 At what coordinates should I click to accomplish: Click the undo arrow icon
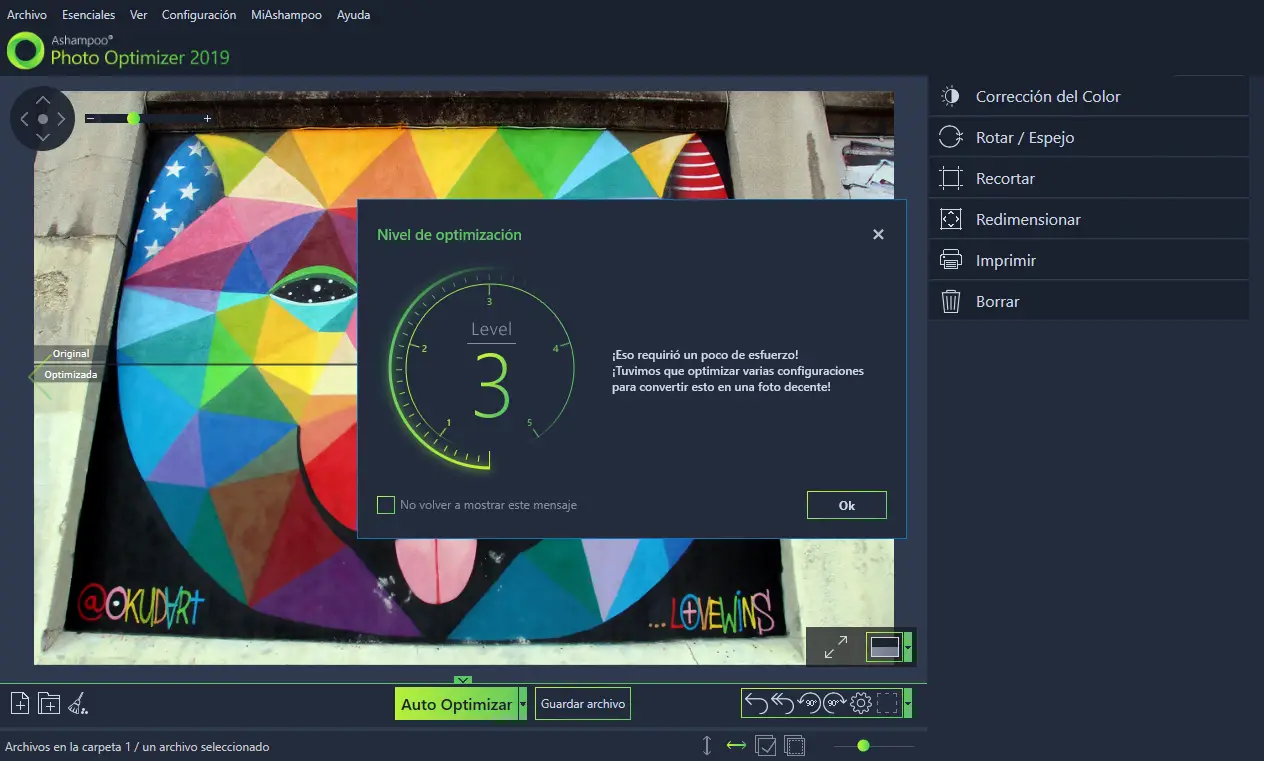tap(757, 704)
